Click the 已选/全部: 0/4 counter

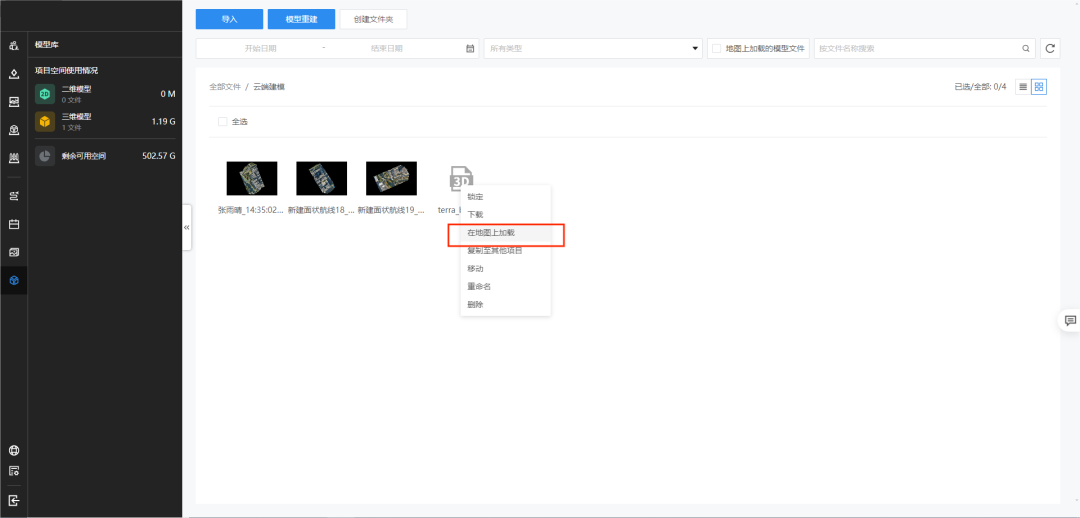[x=980, y=87]
